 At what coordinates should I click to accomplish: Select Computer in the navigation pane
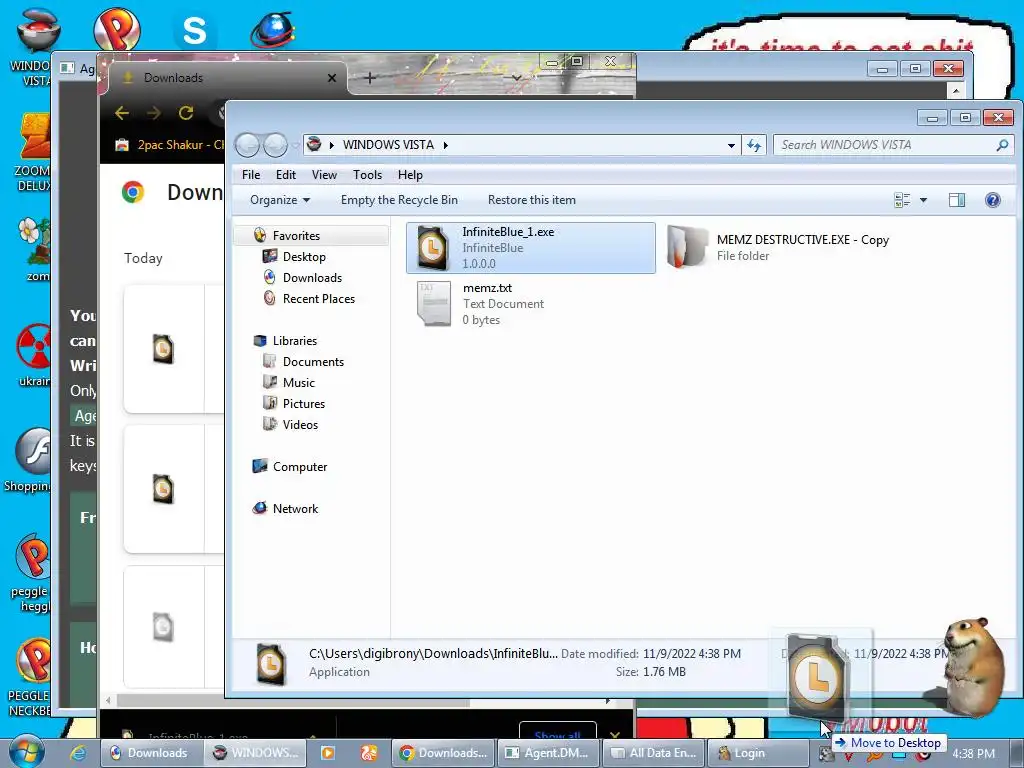pyautogui.click(x=300, y=467)
